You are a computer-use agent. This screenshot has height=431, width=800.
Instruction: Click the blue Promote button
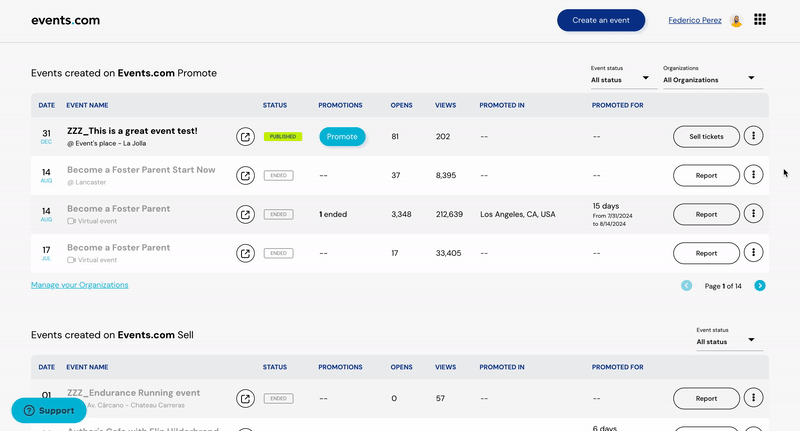[x=342, y=137]
